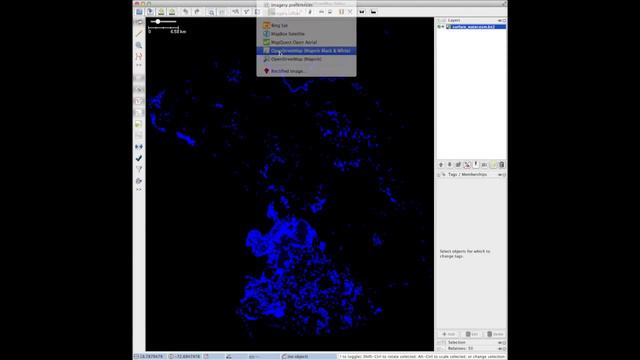640x360 pixels.
Task: Click the trash Delete layer icon
Action: click(x=502, y=164)
